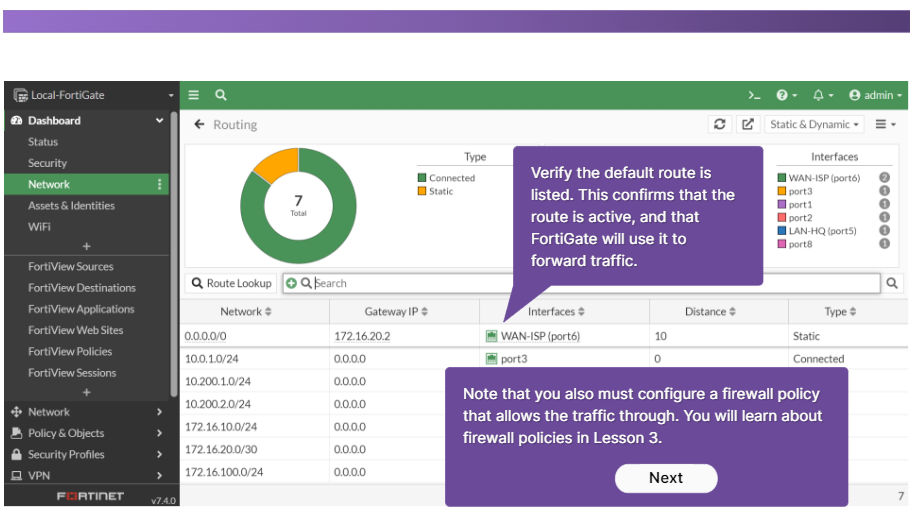Expand Security Profiles menu

pyautogui.click(x=87, y=455)
